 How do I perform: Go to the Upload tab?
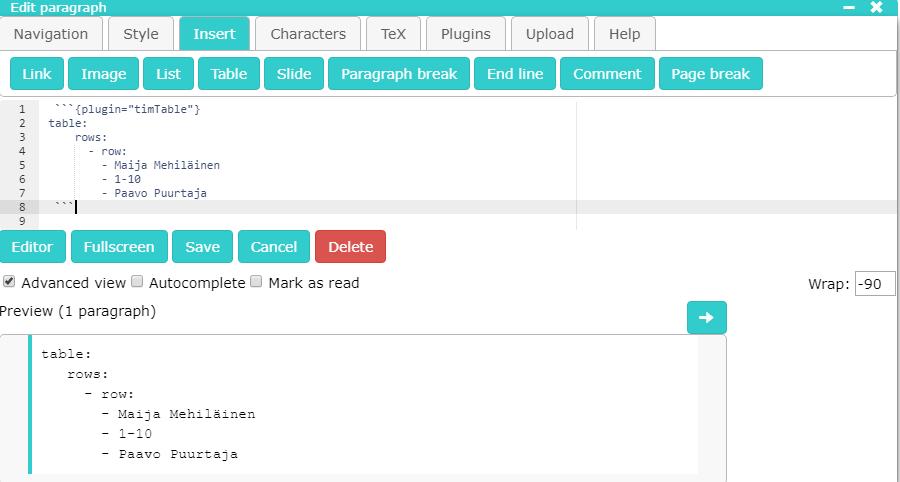point(550,34)
